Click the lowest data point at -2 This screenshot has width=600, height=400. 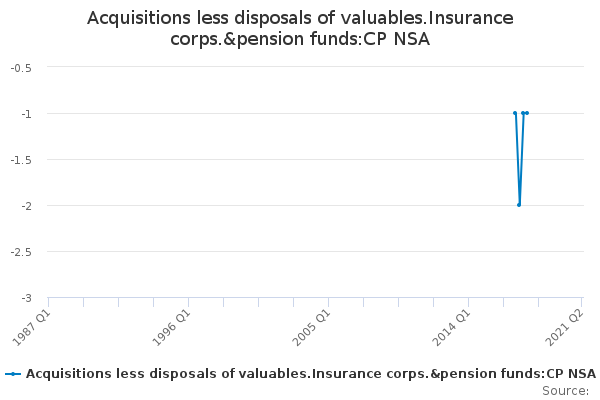(519, 205)
